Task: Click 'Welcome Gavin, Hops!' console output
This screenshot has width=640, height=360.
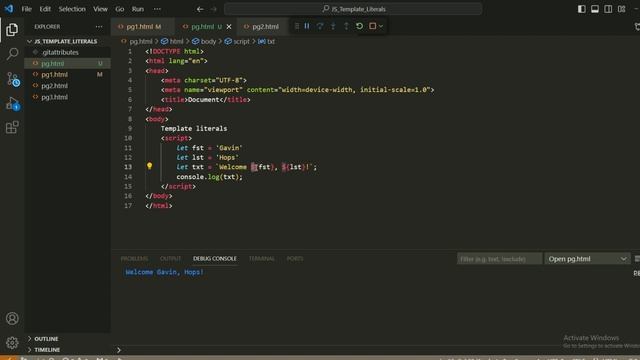Action: (x=164, y=272)
